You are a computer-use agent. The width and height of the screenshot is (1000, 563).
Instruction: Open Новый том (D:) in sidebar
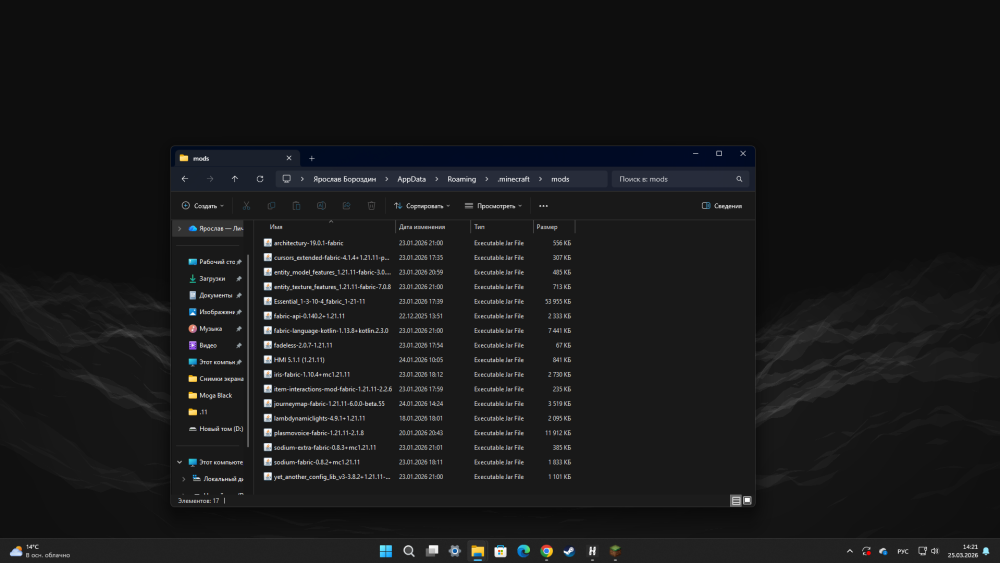pos(214,428)
